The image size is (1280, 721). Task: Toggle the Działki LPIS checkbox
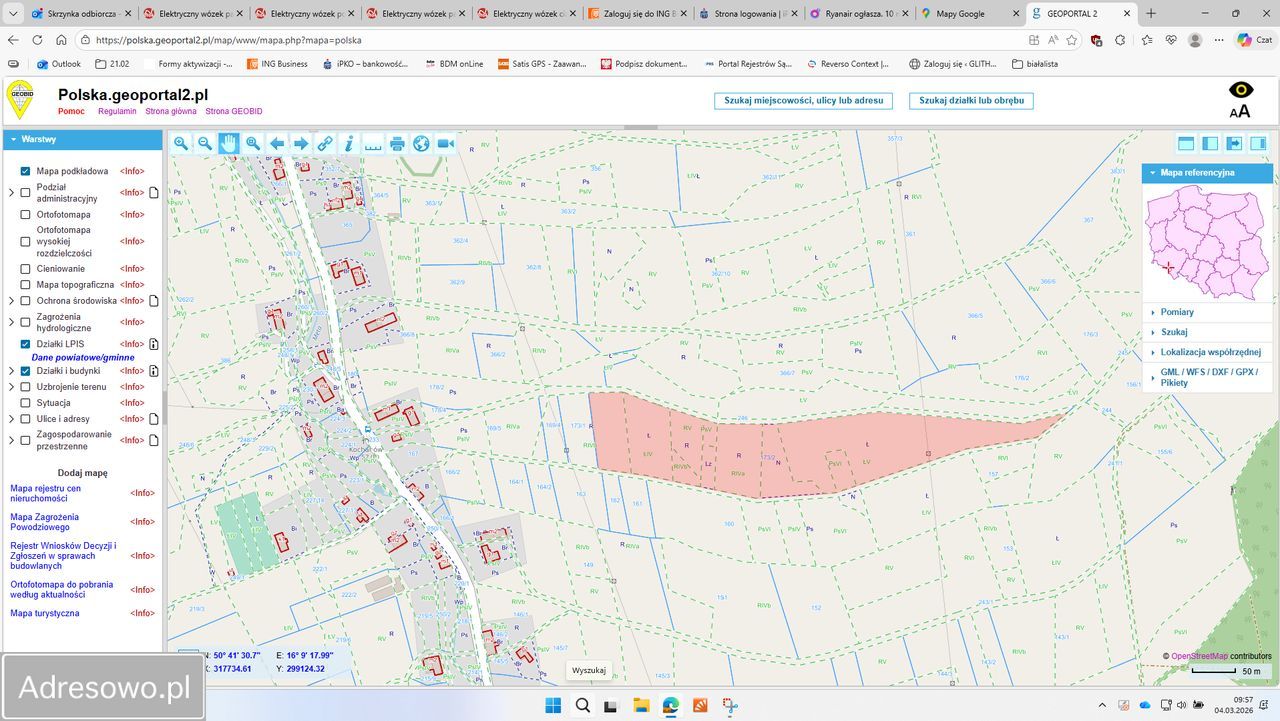pyautogui.click(x=26, y=344)
